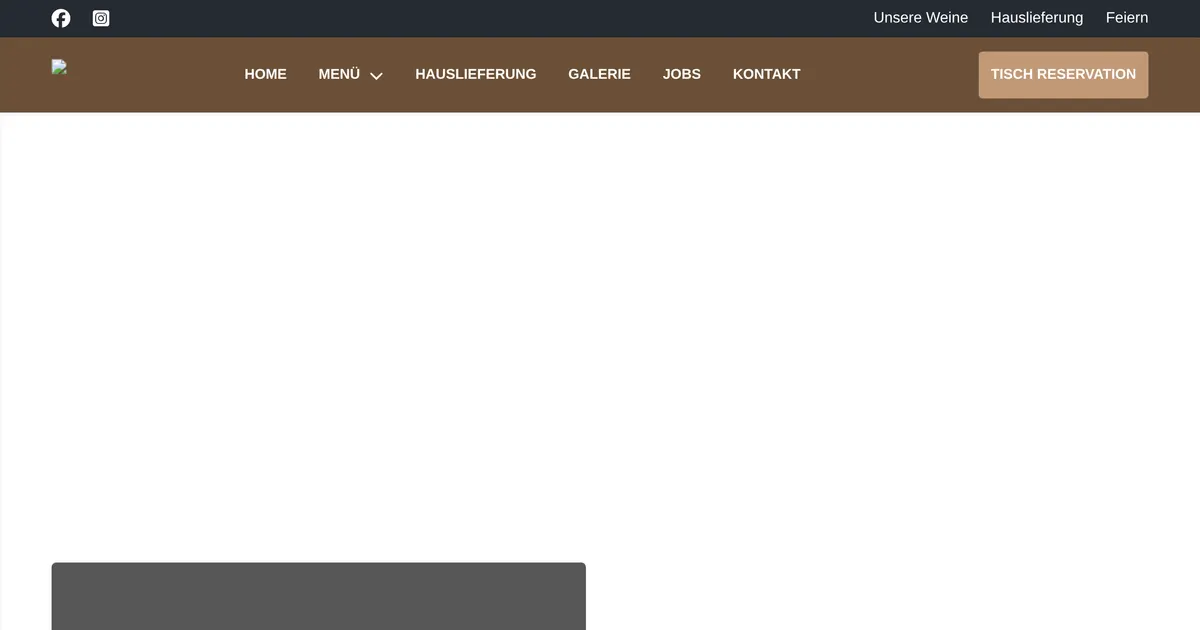Go to the Home menu item

point(265,74)
